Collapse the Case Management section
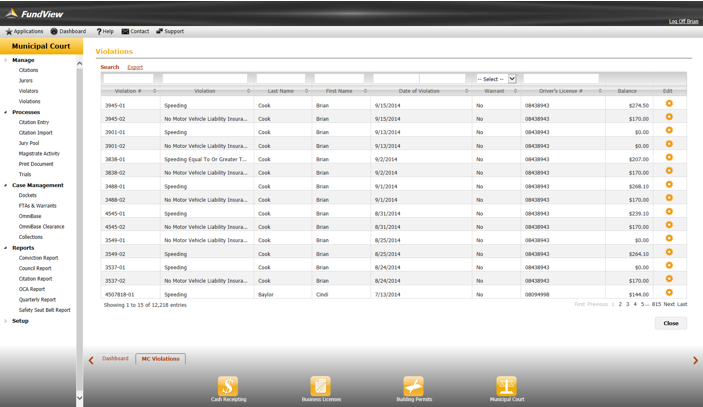The height and width of the screenshot is (407, 703). click(5, 185)
